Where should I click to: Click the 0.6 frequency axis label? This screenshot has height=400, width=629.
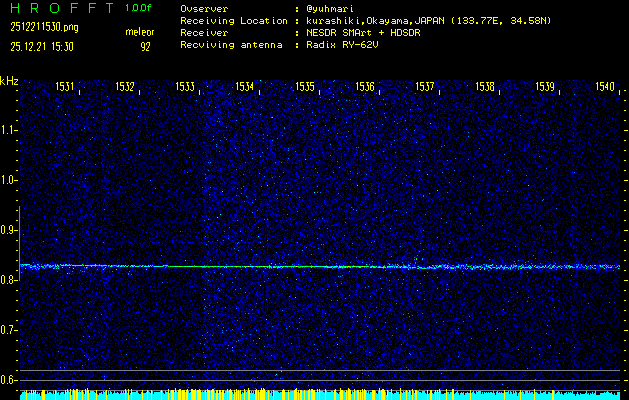tap(9, 380)
